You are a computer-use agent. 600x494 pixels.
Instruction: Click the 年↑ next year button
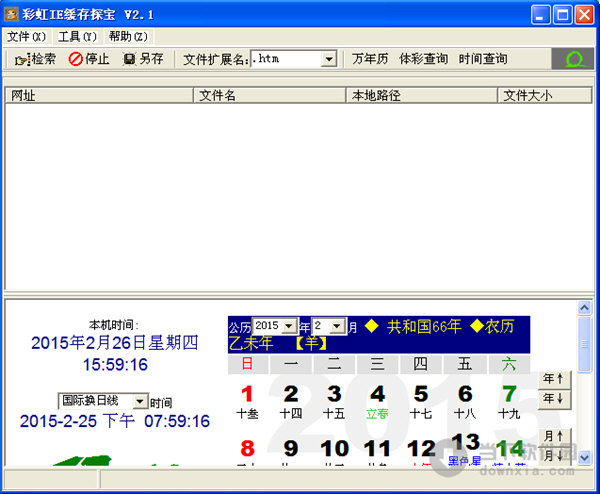[551, 379]
